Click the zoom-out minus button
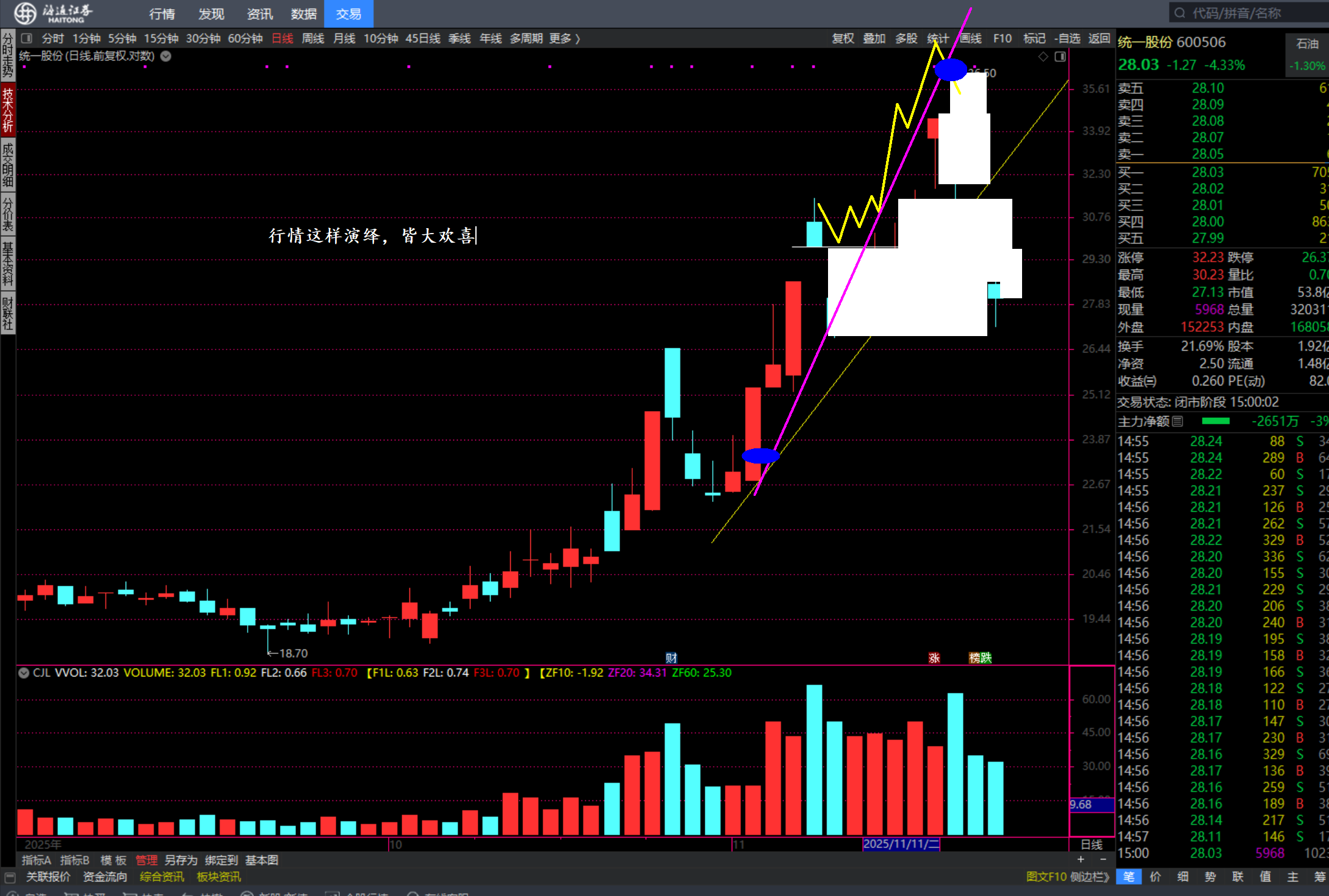The height and width of the screenshot is (896, 1329). coord(1103,859)
